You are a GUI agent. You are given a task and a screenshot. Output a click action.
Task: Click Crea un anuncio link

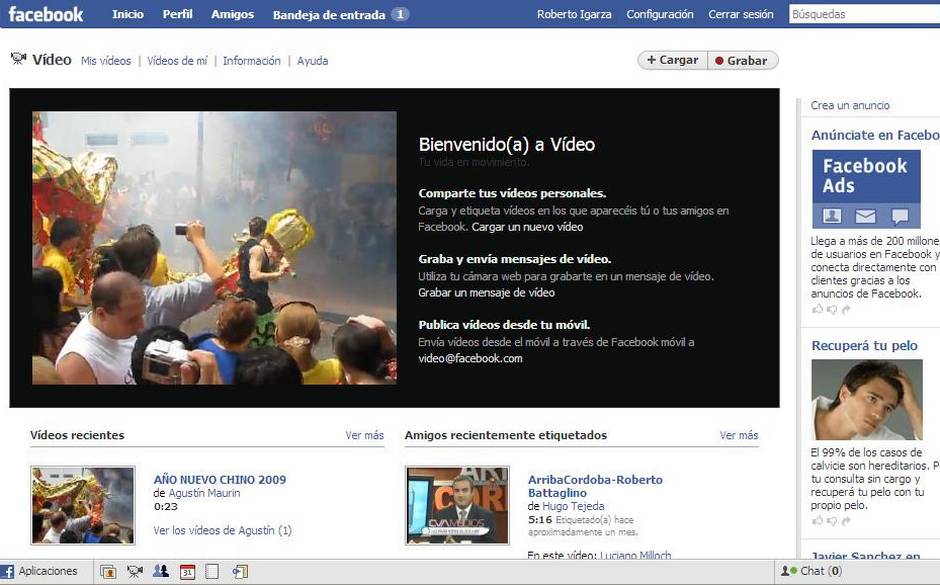click(x=850, y=105)
